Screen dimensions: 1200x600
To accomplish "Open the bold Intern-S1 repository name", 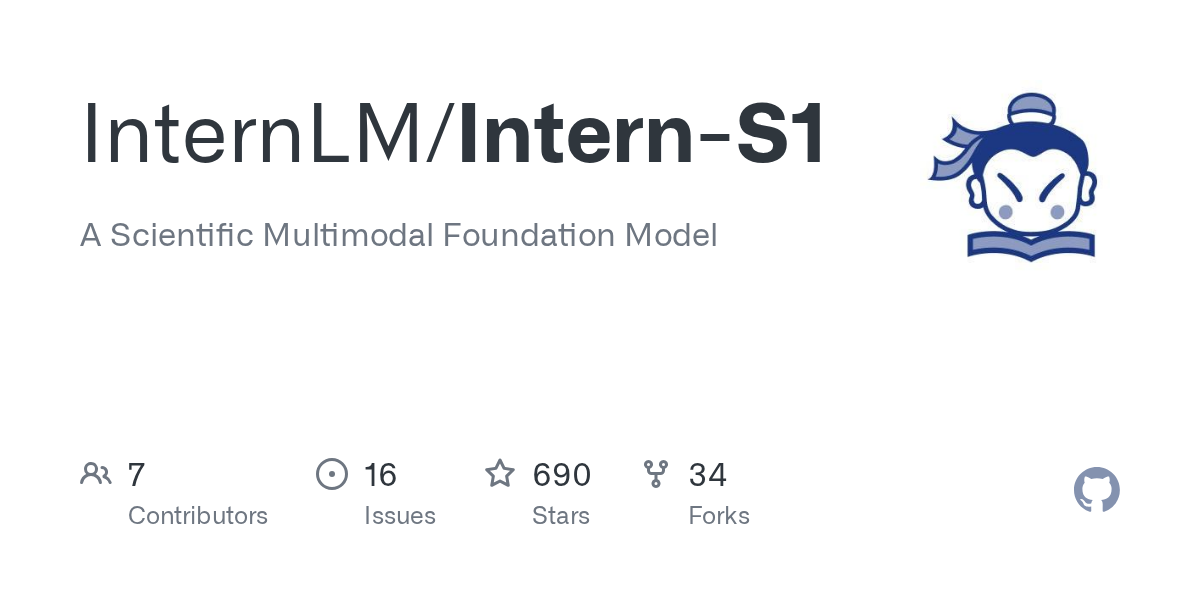I will click(x=643, y=134).
